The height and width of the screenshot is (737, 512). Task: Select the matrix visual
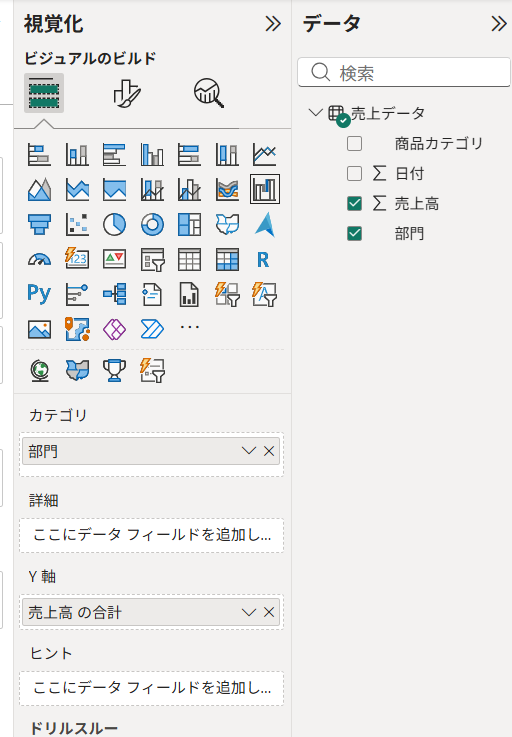click(227, 259)
